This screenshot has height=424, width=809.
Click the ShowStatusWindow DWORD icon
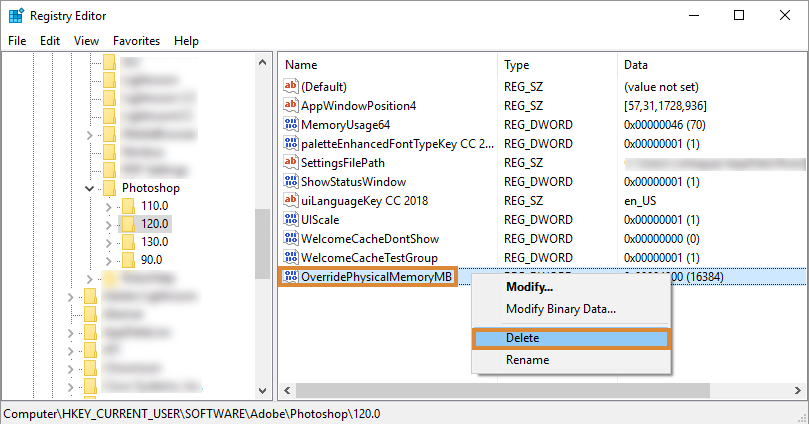tap(292, 182)
